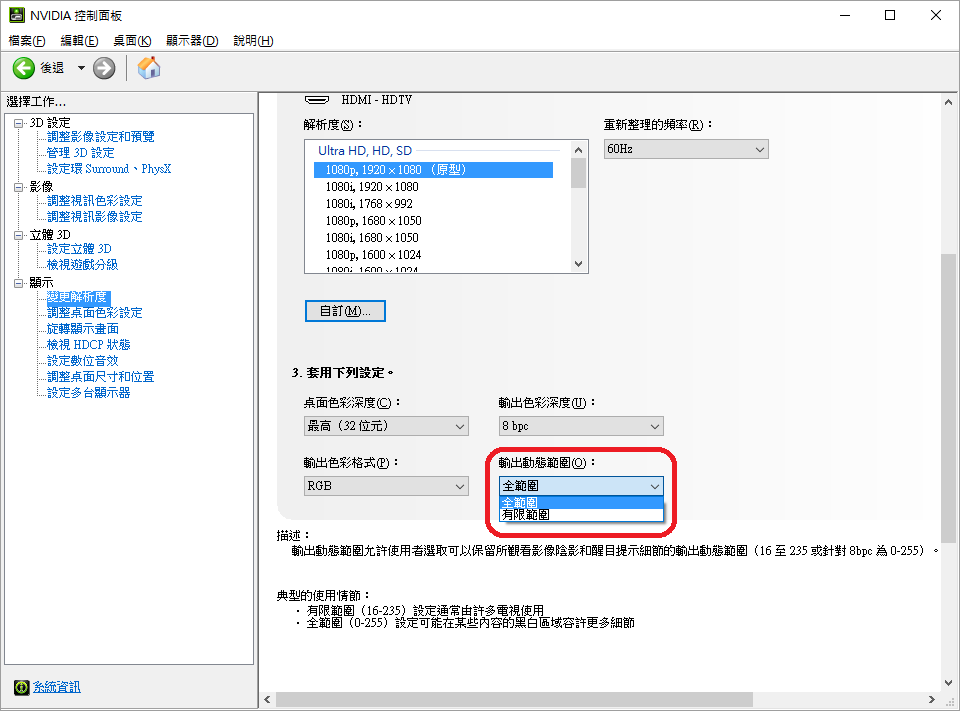Click the NVIDIA logo in title bar

click(17, 15)
